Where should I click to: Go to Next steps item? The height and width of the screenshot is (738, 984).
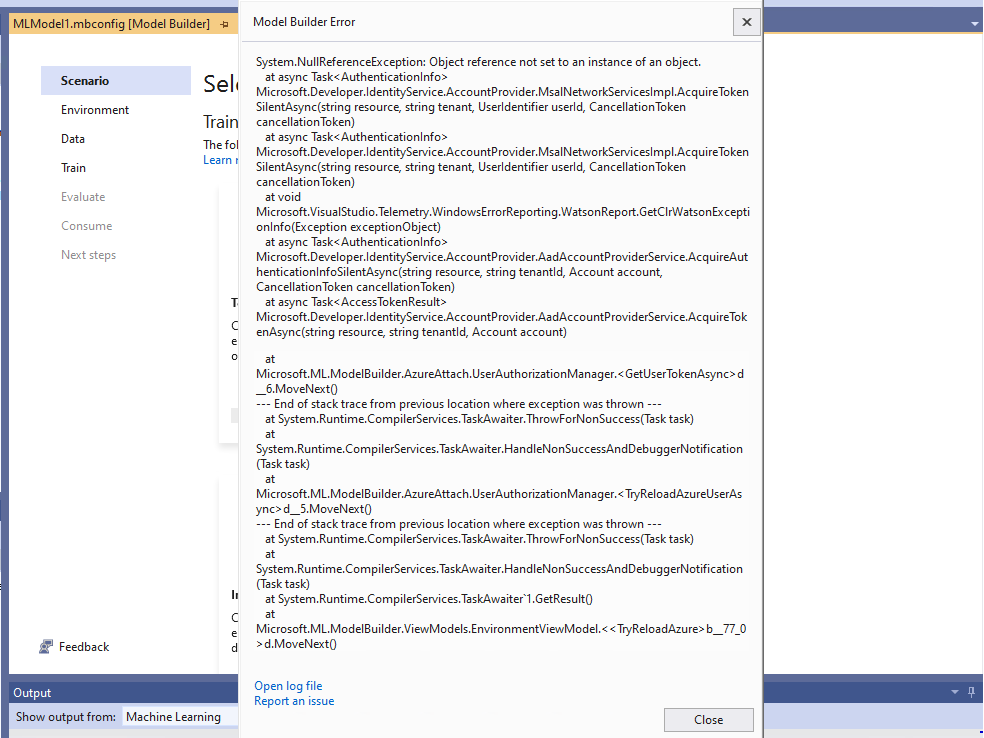click(88, 255)
